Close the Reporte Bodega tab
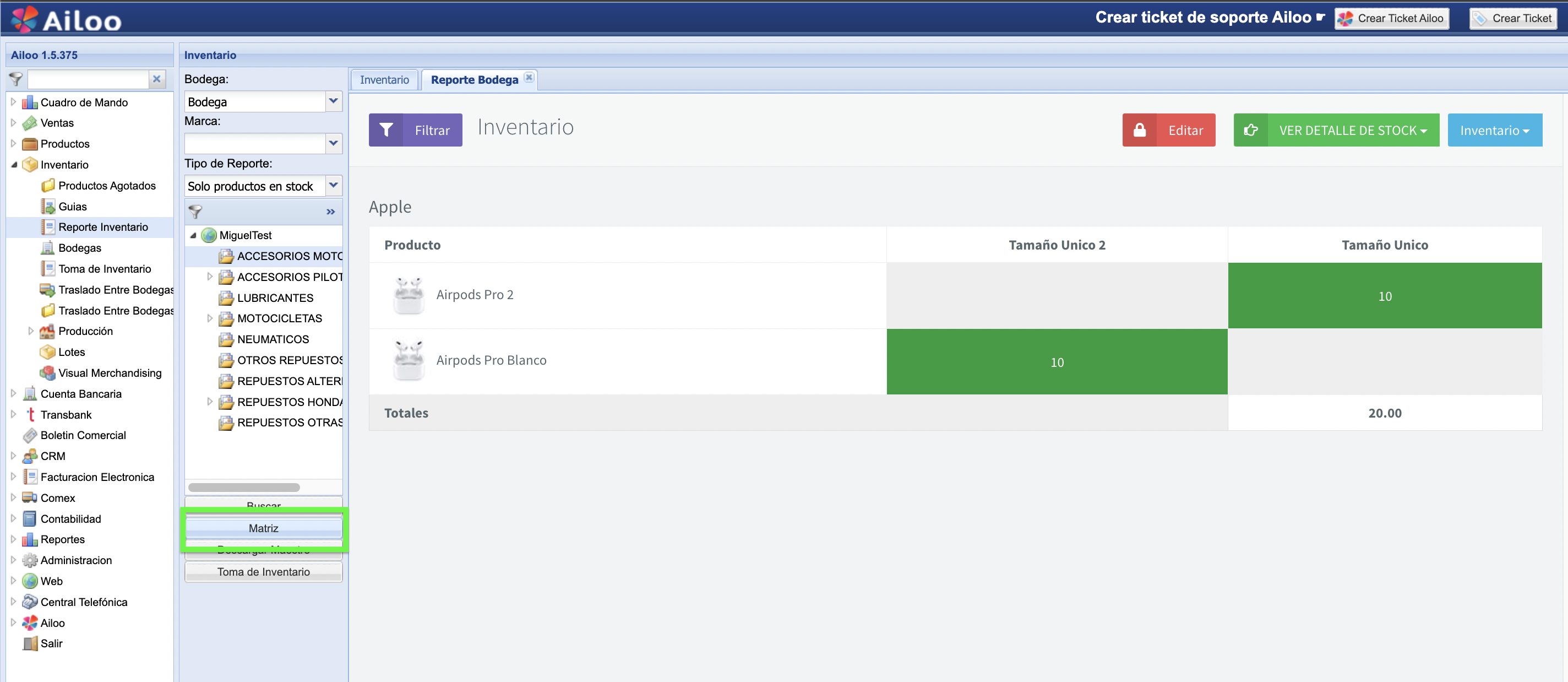The height and width of the screenshot is (682, 1568). (x=529, y=77)
